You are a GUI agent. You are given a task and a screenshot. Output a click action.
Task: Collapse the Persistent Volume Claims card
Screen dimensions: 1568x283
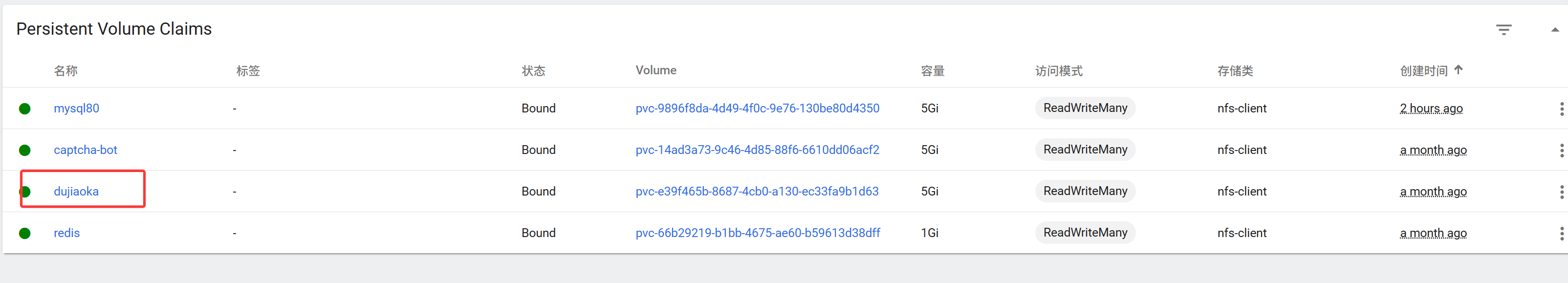pyautogui.click(x=1555, y=30)
